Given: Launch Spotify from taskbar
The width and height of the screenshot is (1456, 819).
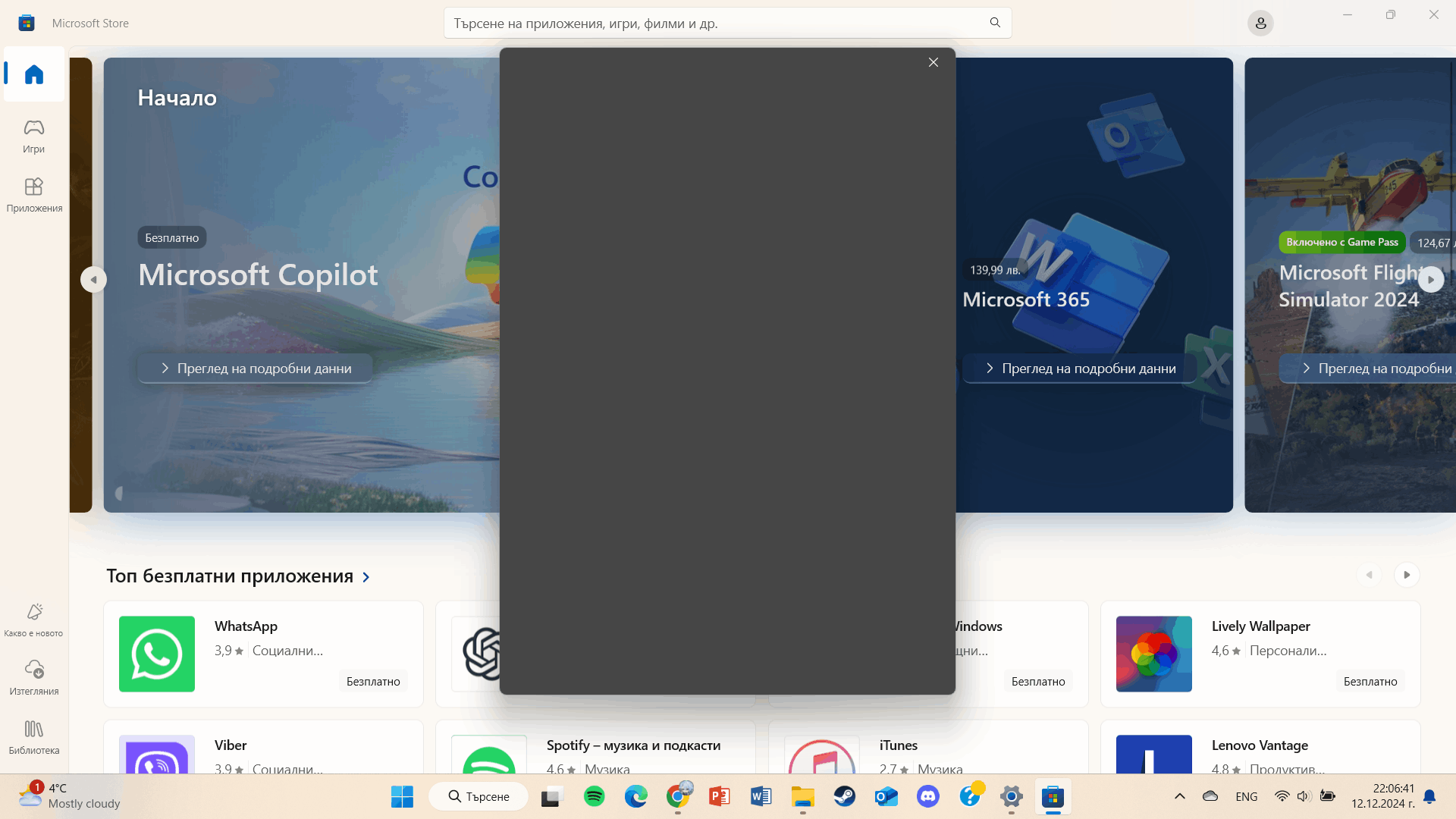Looking at the screenshot, I should click(595, 796).
